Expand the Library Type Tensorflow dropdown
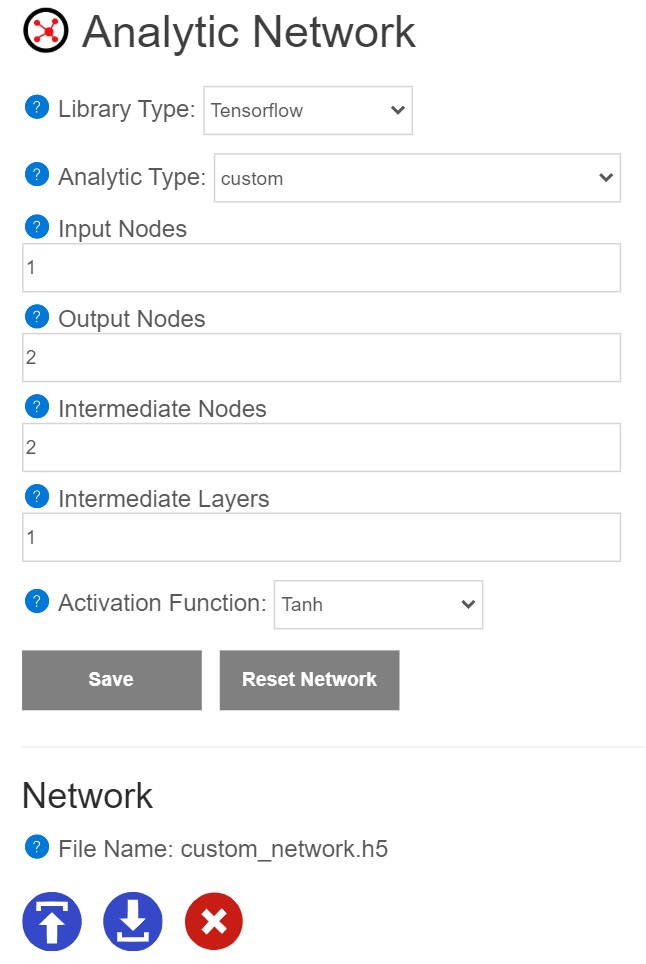The image size is (646, 964). (308, 111)
